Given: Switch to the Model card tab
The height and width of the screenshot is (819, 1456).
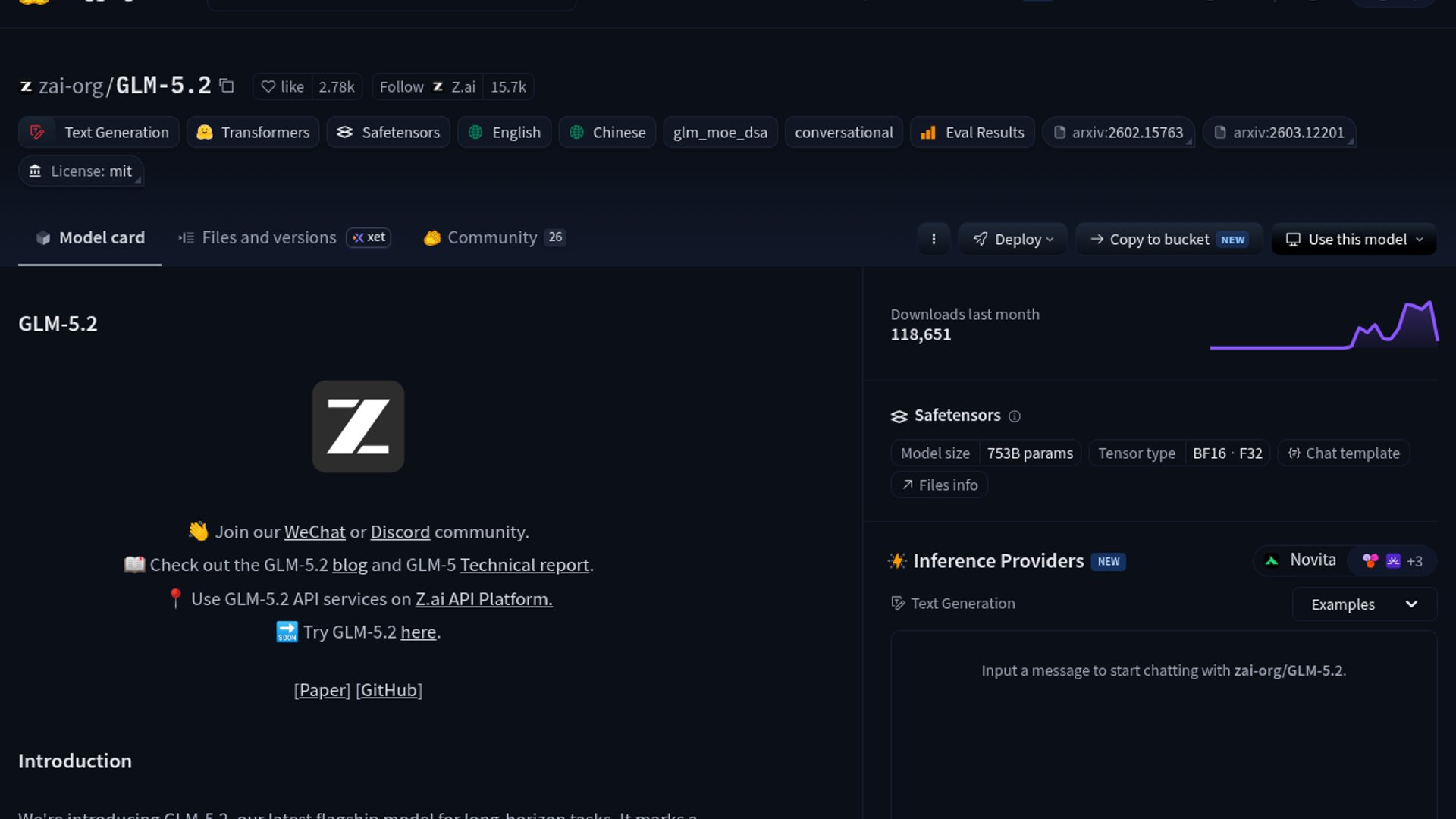Looking at the screenshot, I should click(x=90, y=238).
